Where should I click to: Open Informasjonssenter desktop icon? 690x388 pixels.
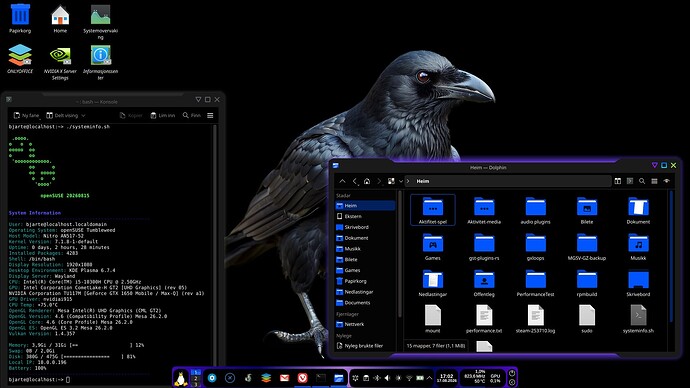100,62
